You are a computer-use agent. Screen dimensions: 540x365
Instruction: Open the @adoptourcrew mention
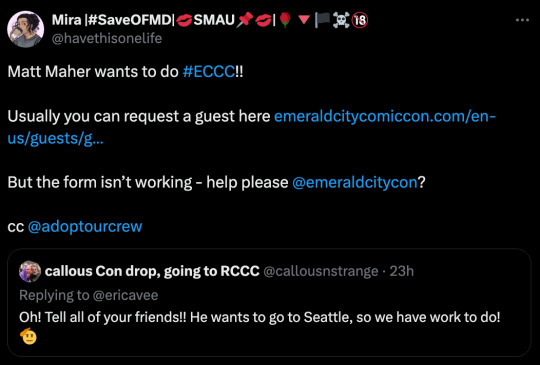tap(85, 226)
